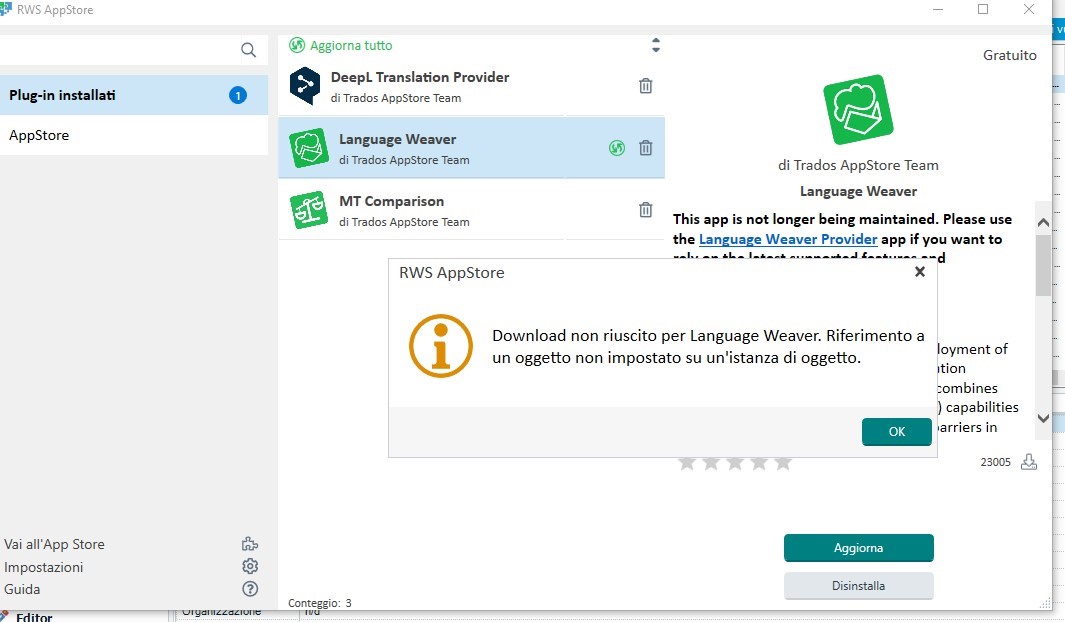The image size is (1065, 622).
Task: Click Language Weaver logo in plug-in list
Action: pyautogui.click(x=309, y=147)
